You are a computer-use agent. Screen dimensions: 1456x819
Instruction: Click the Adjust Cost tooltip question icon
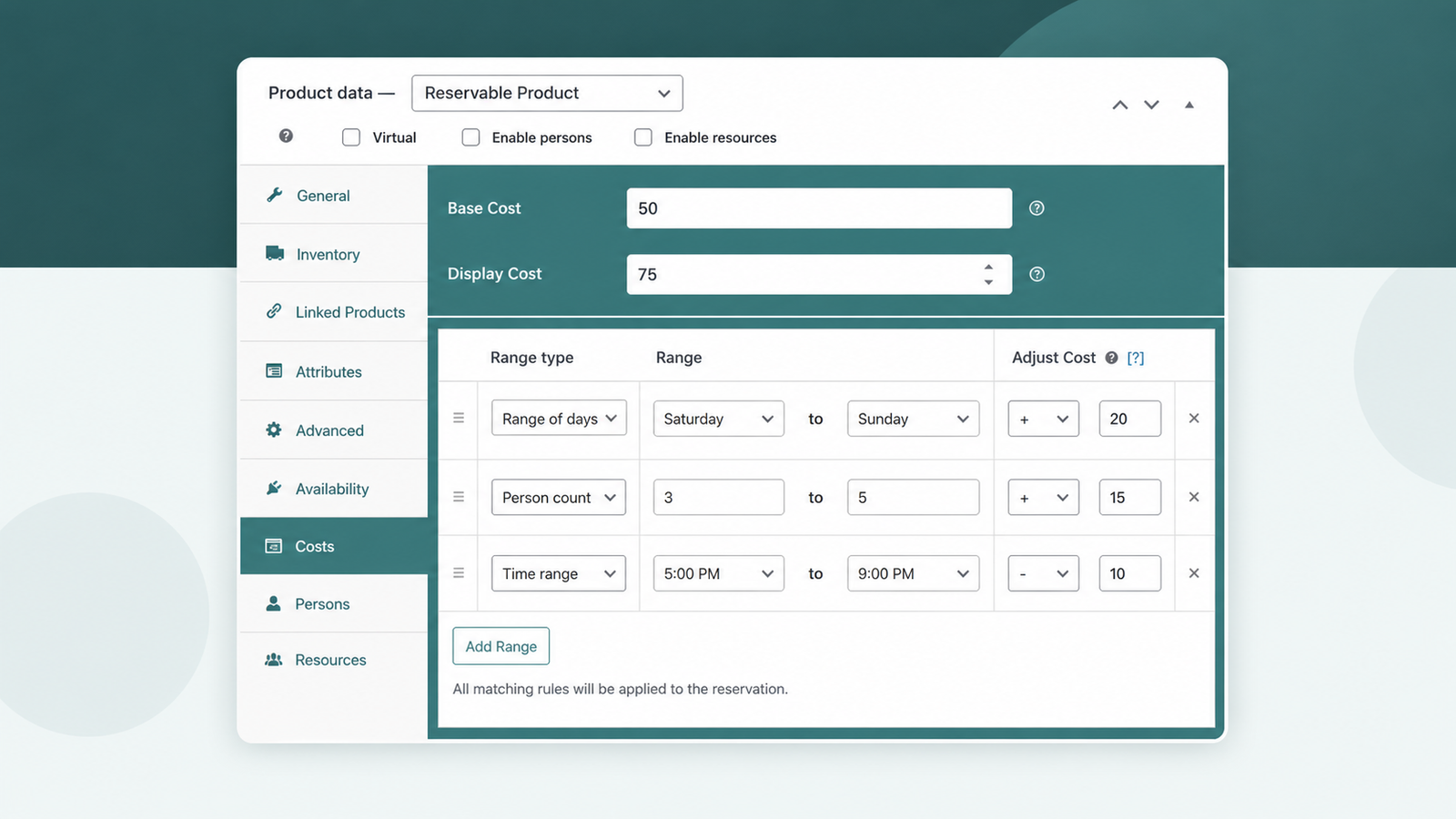[1111, 358]
